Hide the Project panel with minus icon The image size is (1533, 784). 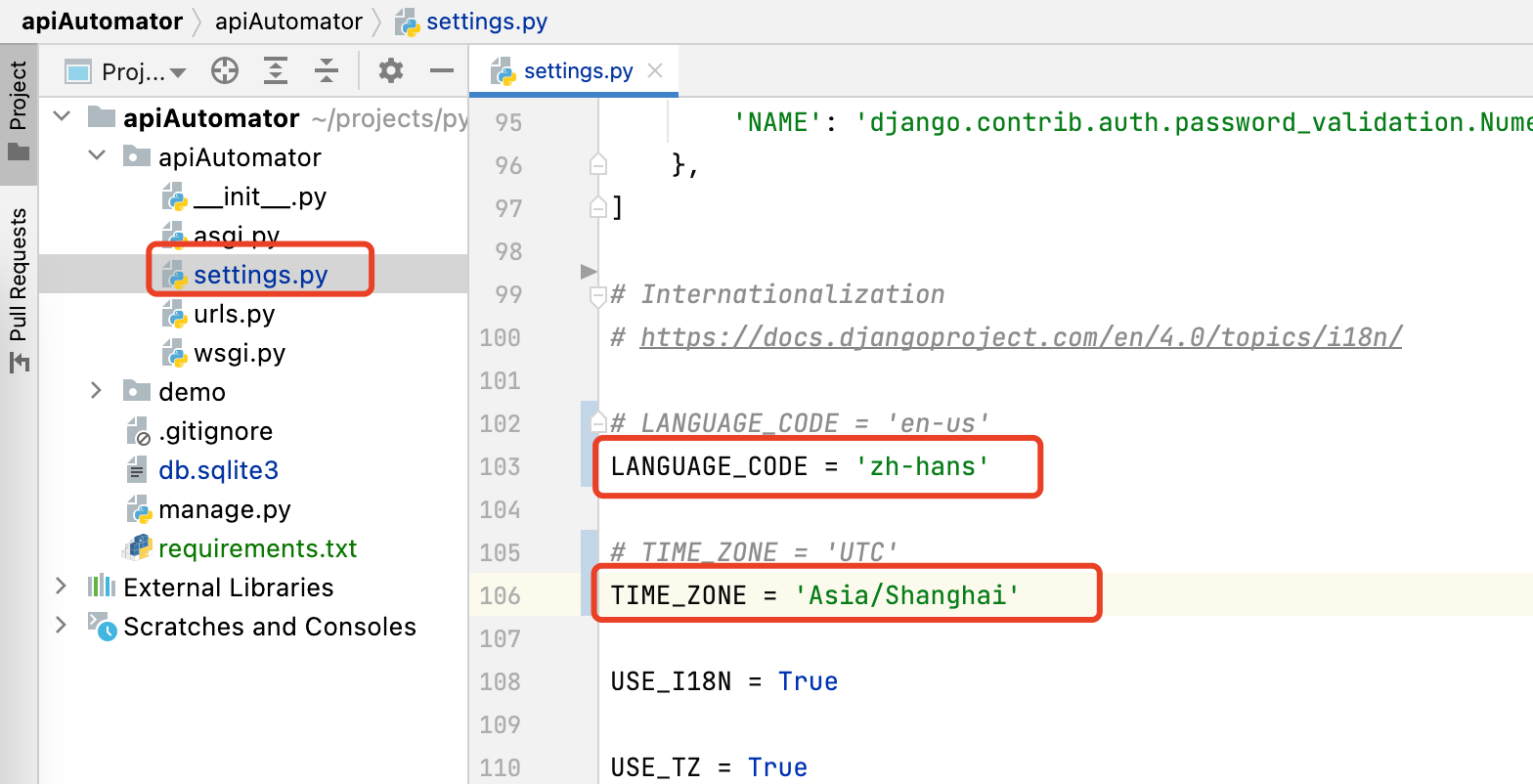pyautogui.click(x=442, y=70)
